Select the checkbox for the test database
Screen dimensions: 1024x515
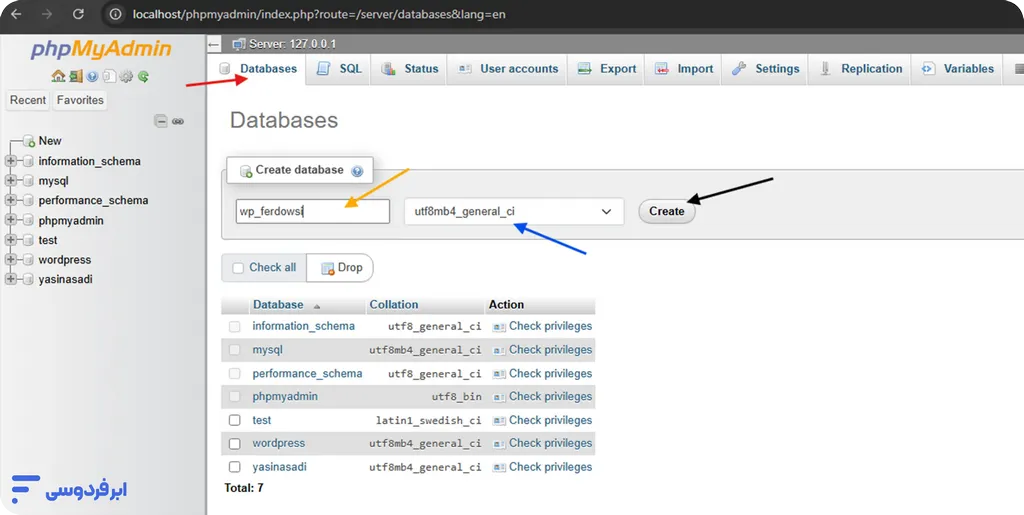[x=235, y=421]
